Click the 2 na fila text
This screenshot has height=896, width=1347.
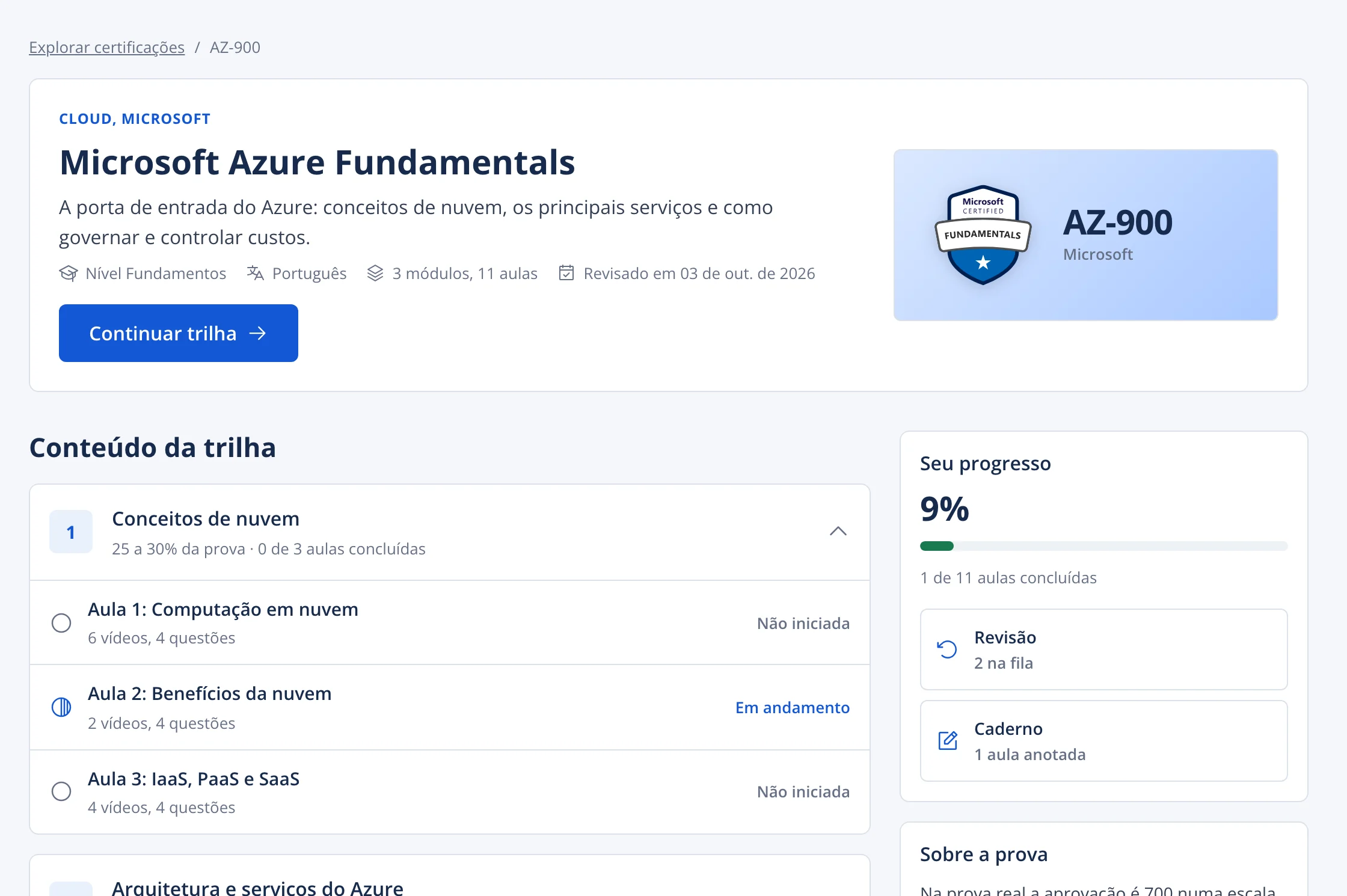coord(1004,663)
